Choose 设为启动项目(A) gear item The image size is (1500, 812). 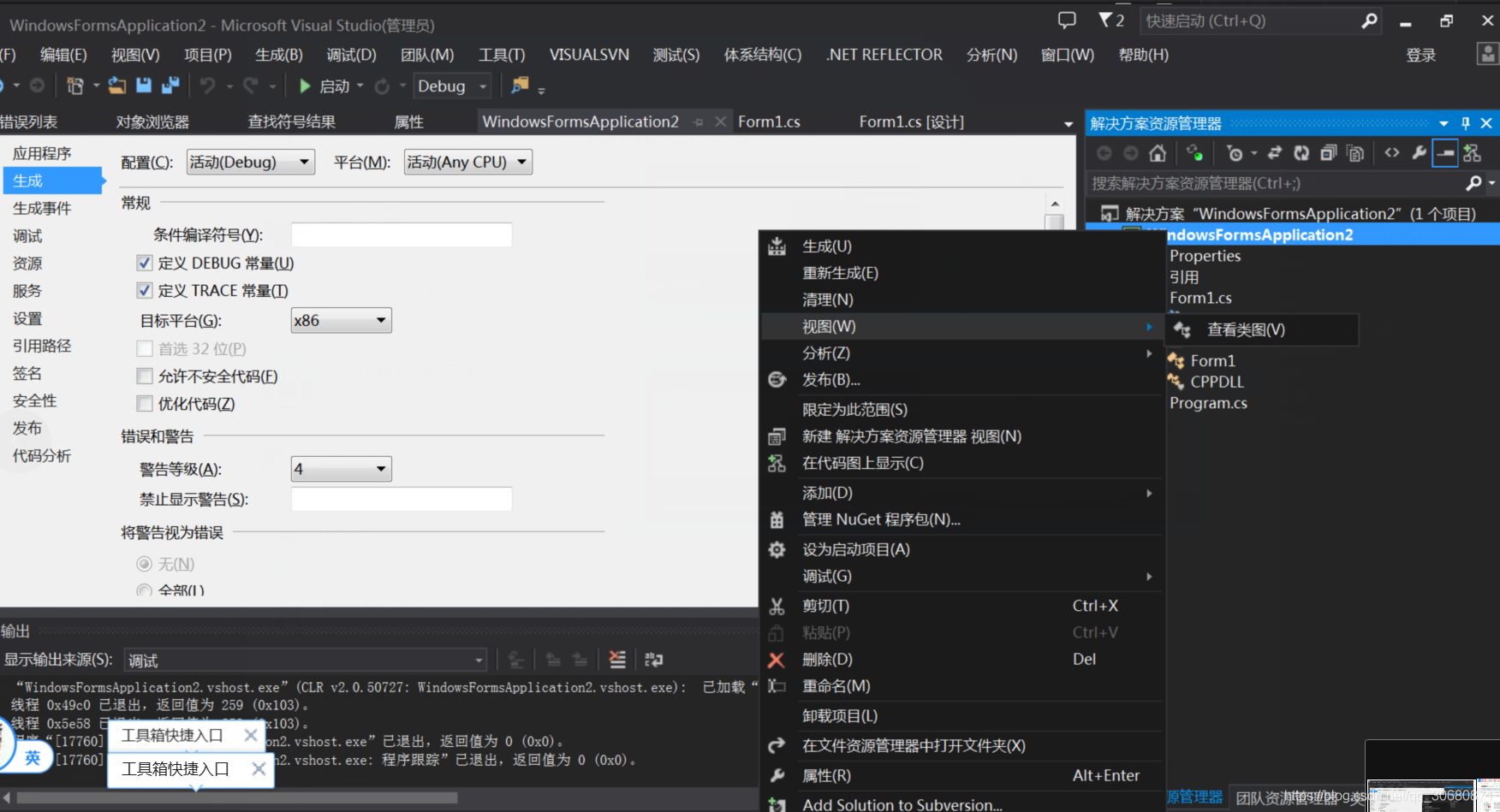pyautogui.click(x=961, y=549)
